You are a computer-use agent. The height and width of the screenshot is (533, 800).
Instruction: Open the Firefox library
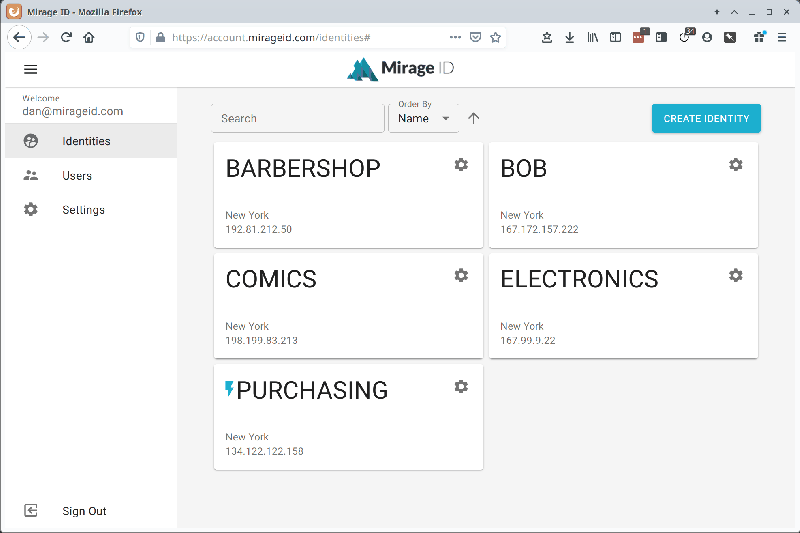(592, 37)
